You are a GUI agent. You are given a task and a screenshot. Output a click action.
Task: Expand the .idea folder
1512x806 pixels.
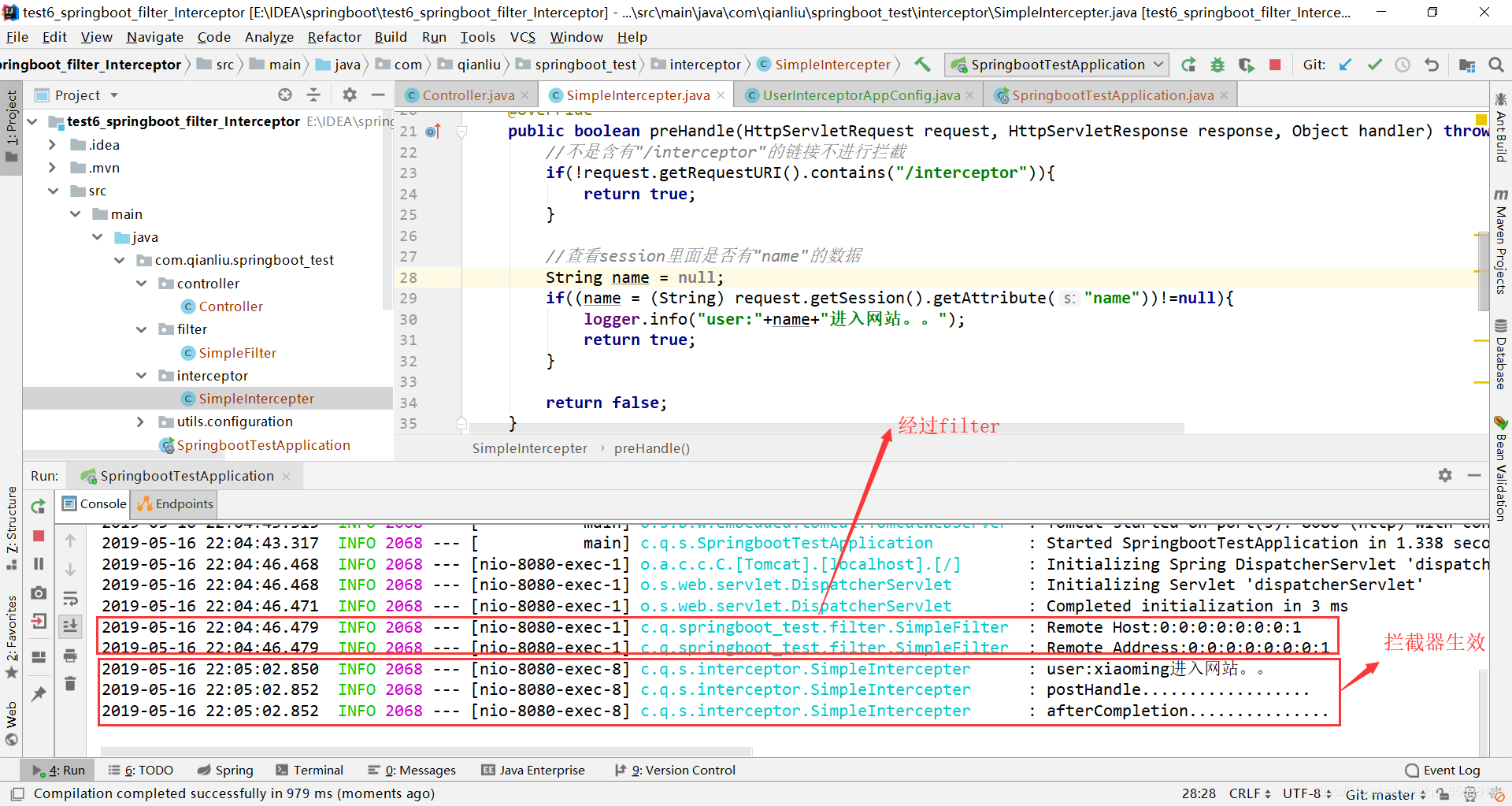[52, 145]
